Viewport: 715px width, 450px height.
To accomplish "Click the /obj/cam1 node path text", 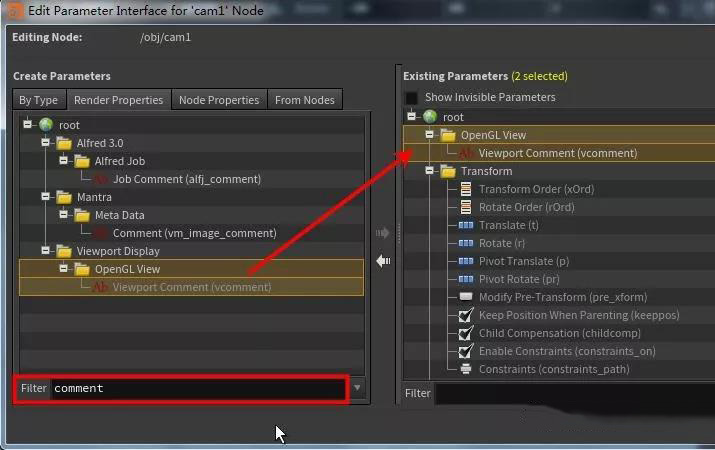I will 166,37.
